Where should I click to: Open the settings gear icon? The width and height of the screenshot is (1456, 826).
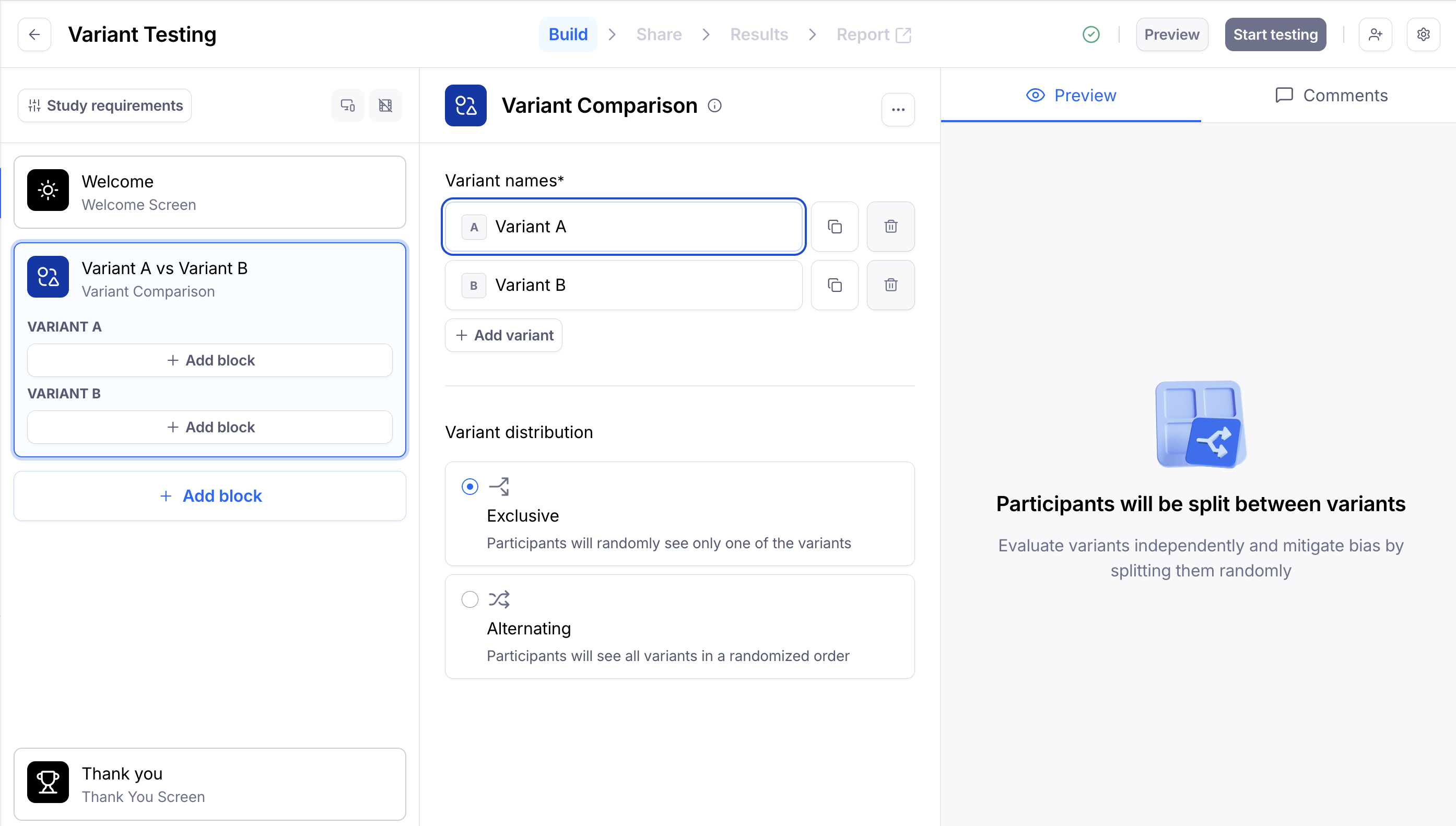(x=1423, y=34)
